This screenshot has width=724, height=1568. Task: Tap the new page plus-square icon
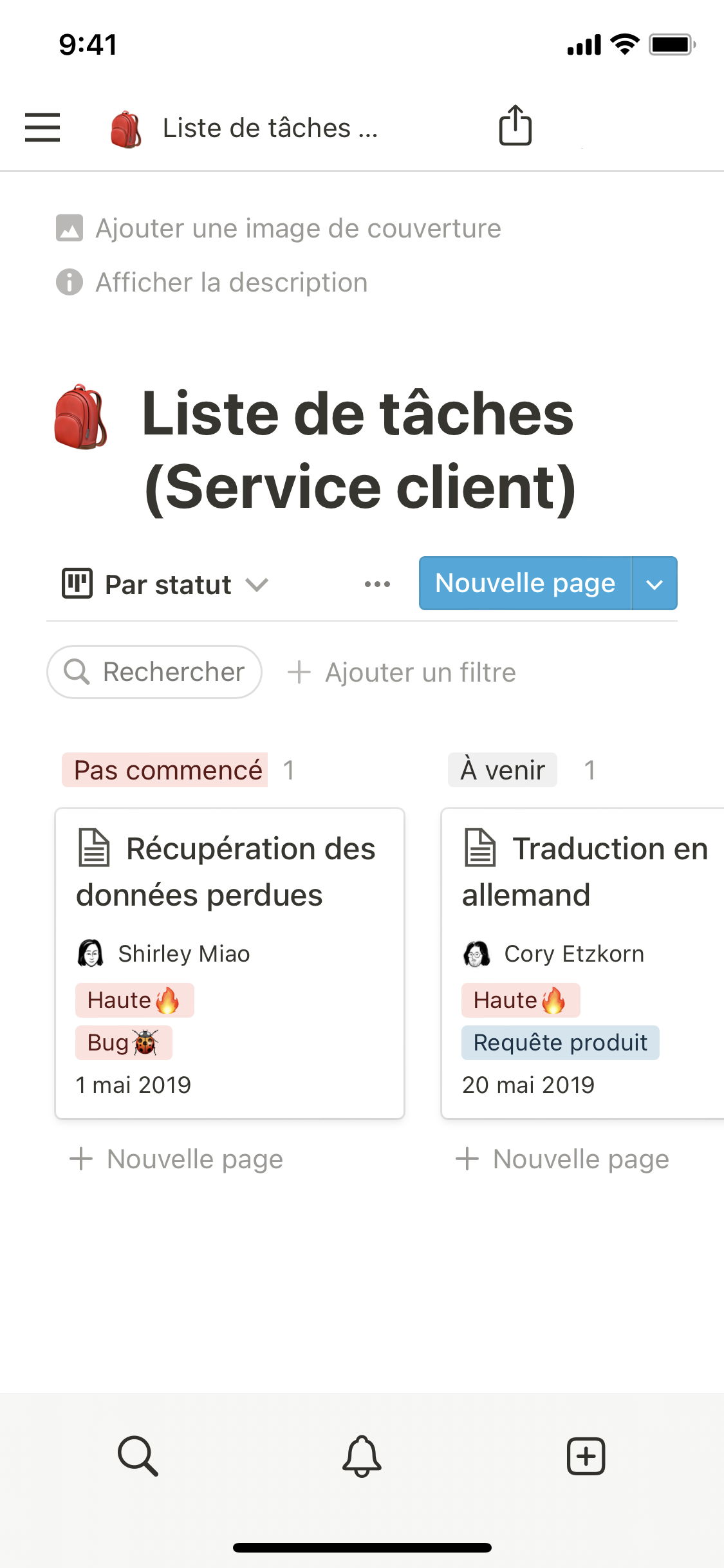(586, 1455)
